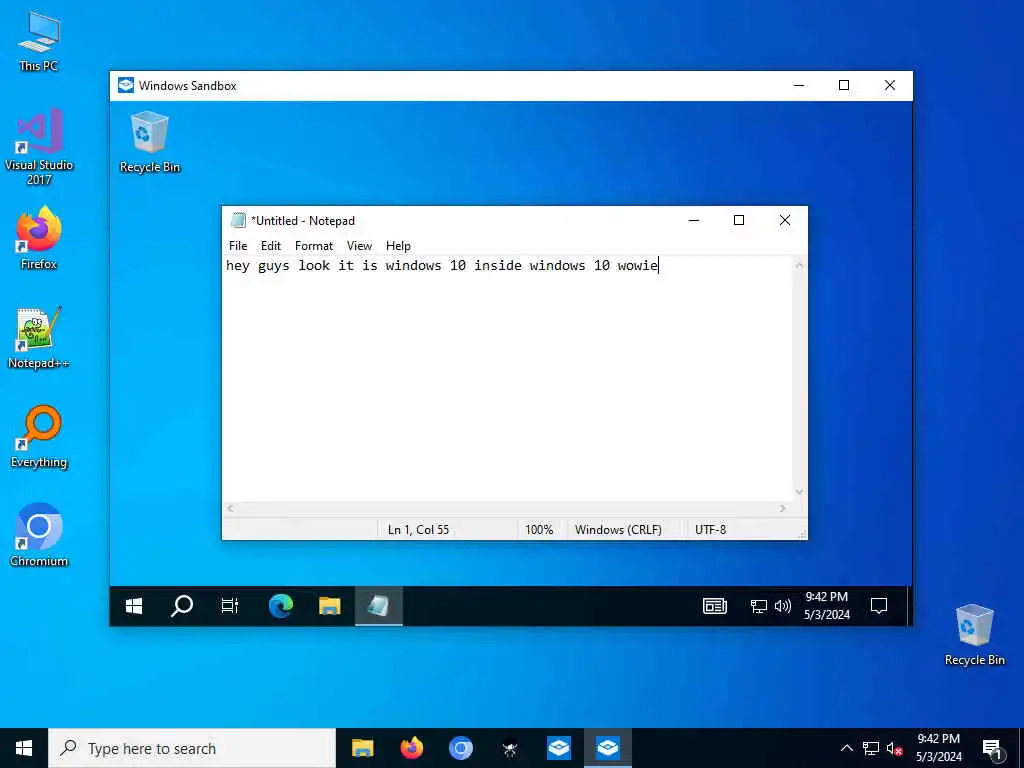
Task: Show hidden icons chevron in host tray
Action: (846, 748)
